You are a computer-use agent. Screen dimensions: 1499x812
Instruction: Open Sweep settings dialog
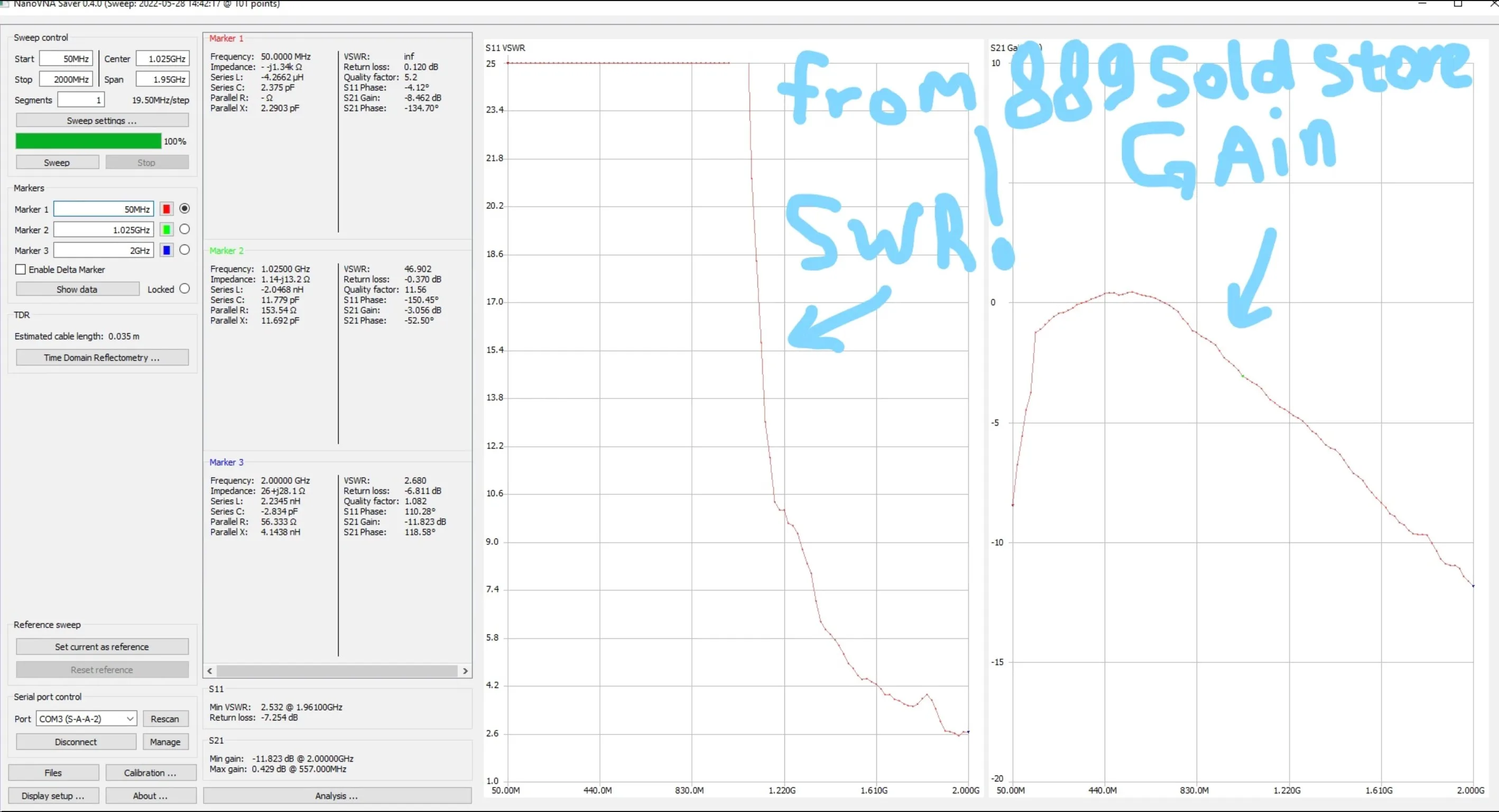pos(102,120)
